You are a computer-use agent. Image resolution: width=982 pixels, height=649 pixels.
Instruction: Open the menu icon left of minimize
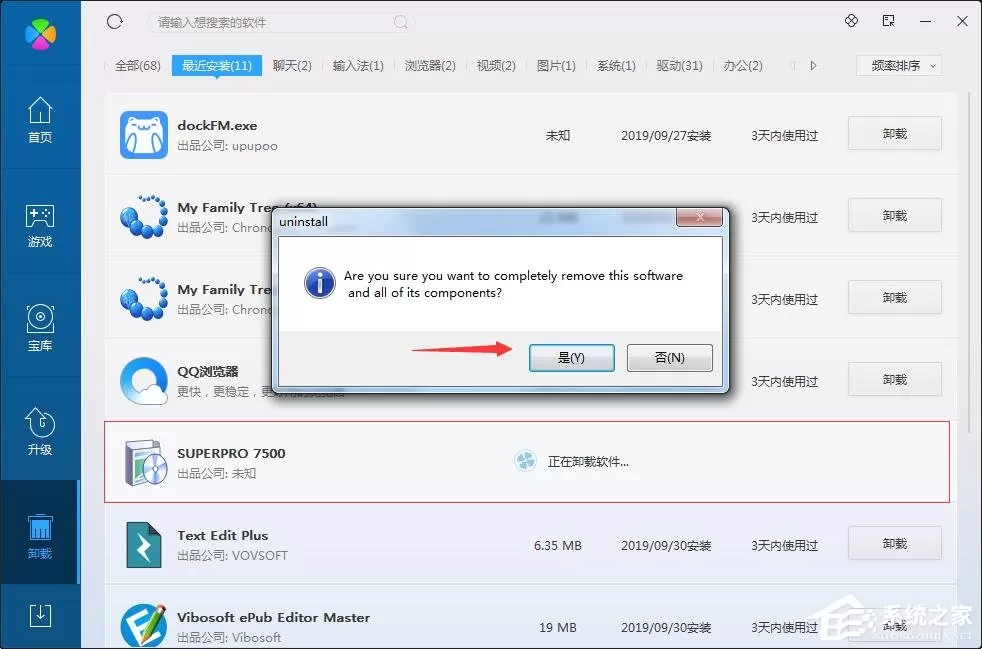(888, 21)
